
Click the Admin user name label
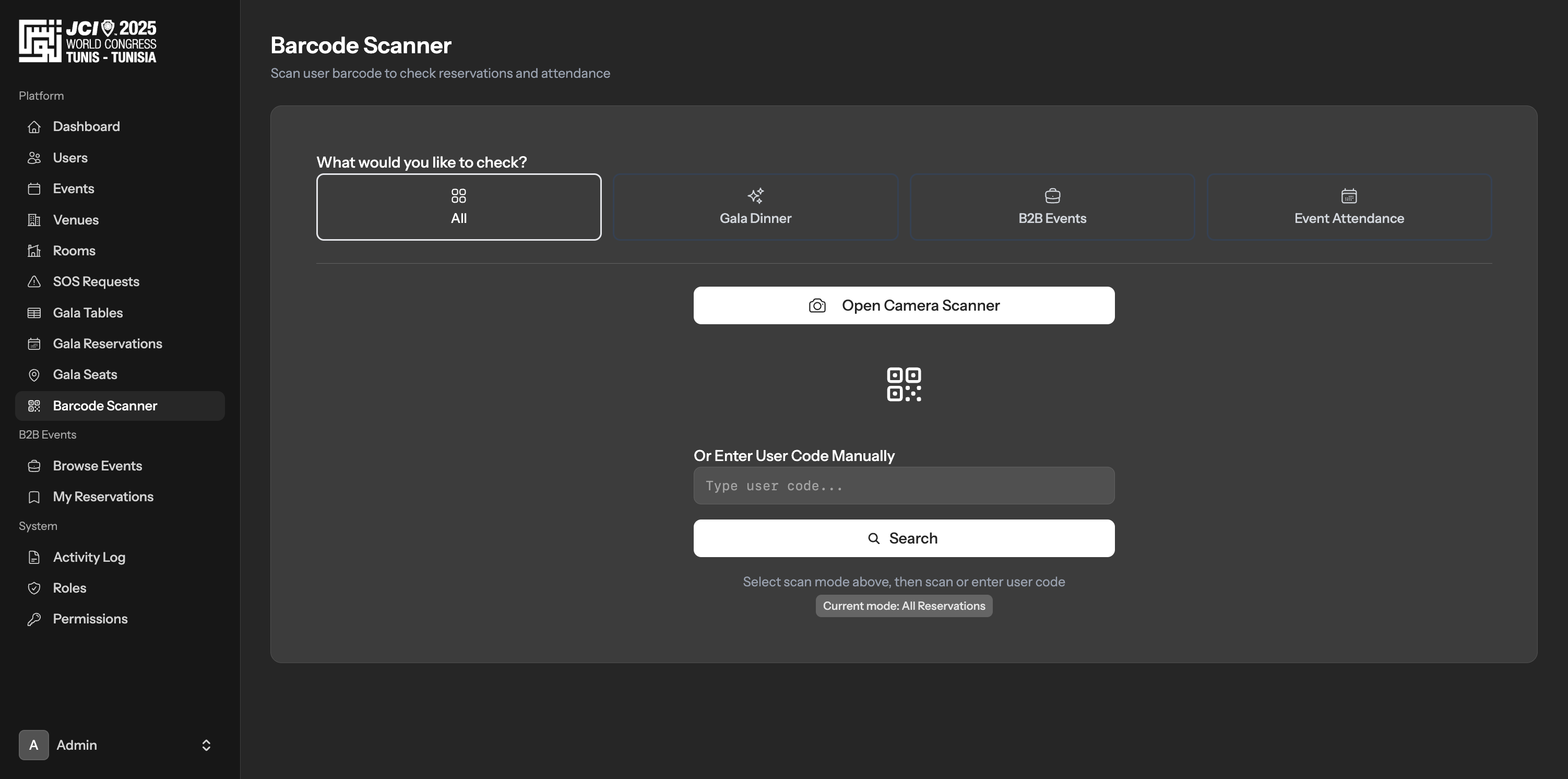click(77, 746)
